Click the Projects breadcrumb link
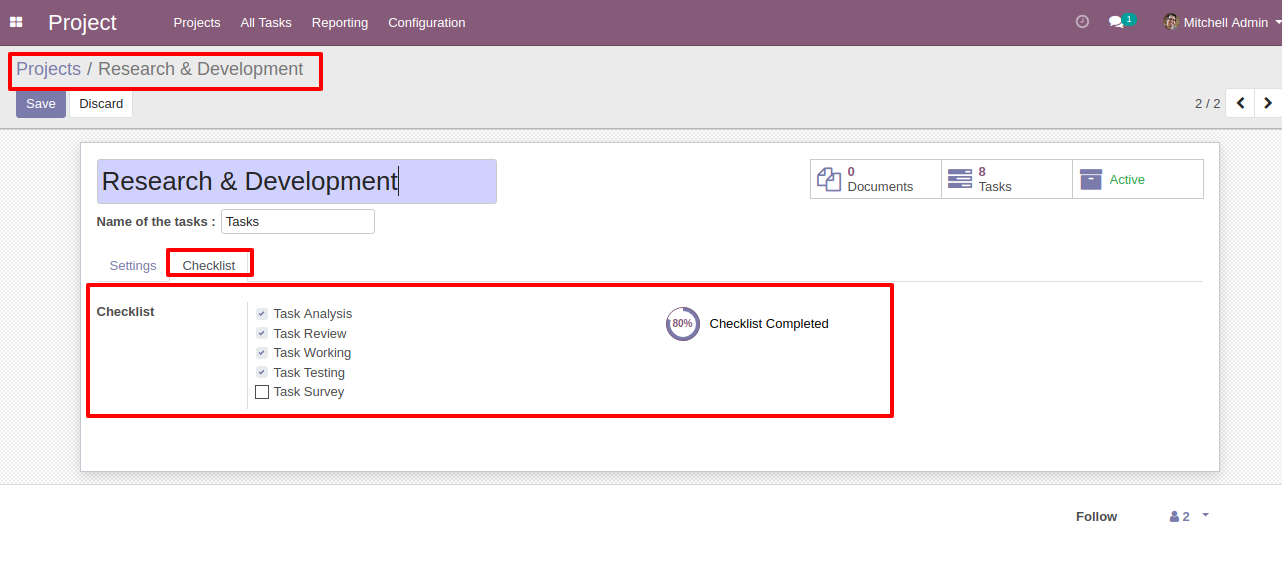The width and height of the screenshot is (1282, 572). 48,69
